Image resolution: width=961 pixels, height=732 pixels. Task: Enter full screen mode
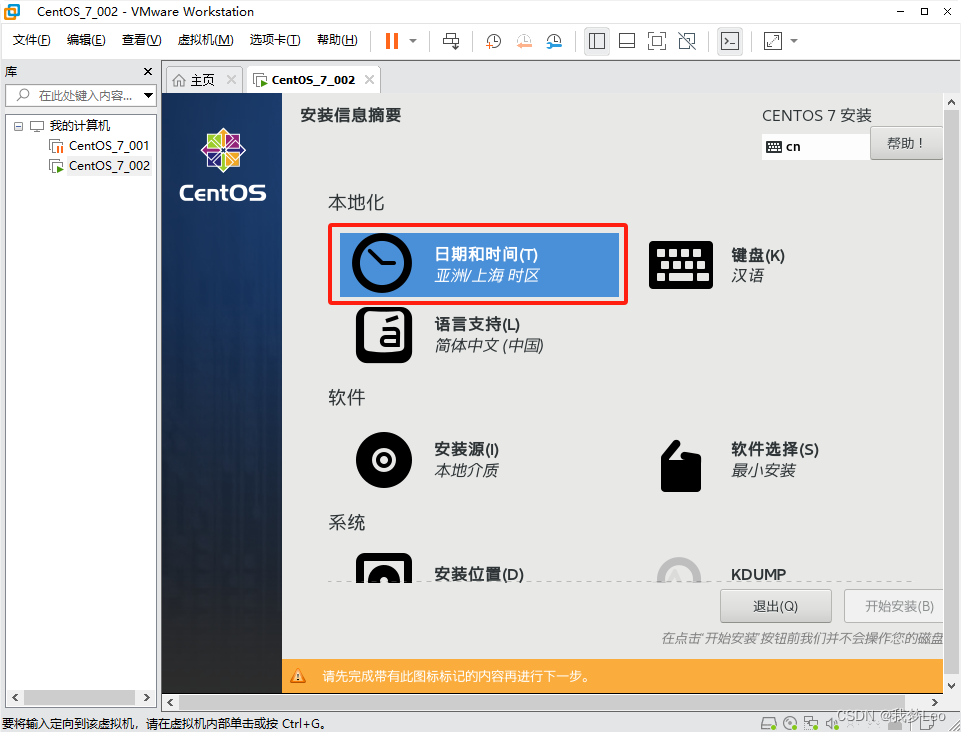[657, 41]
